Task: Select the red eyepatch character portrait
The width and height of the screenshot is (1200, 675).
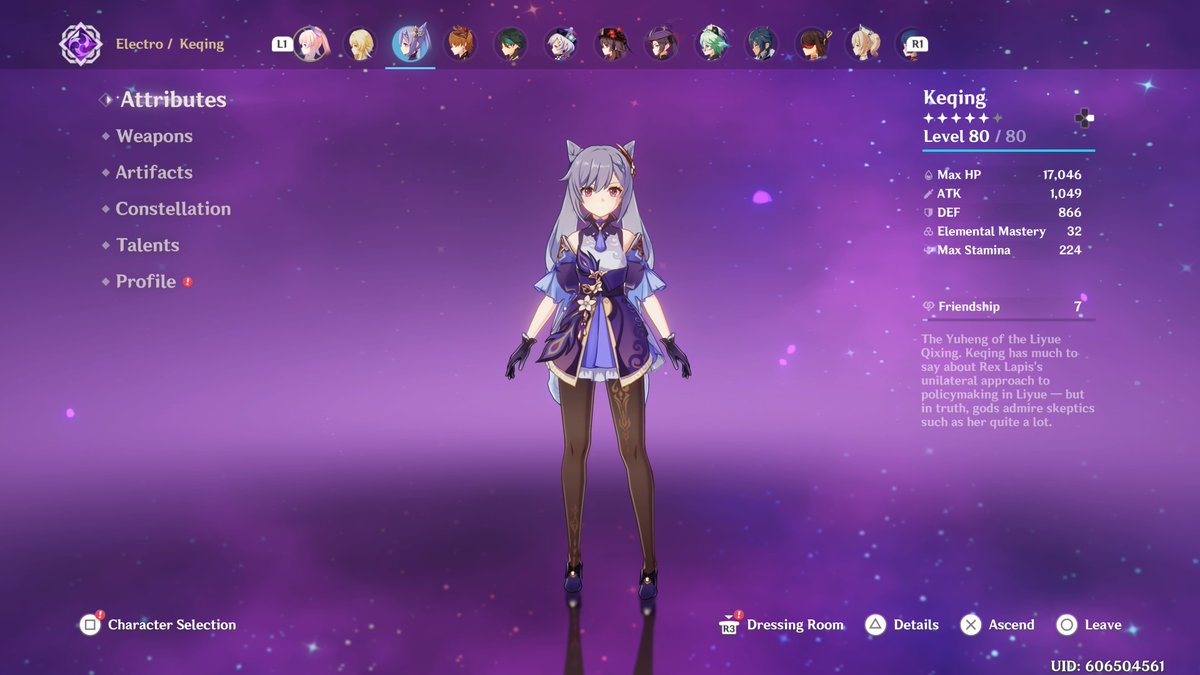Action: 812,44
